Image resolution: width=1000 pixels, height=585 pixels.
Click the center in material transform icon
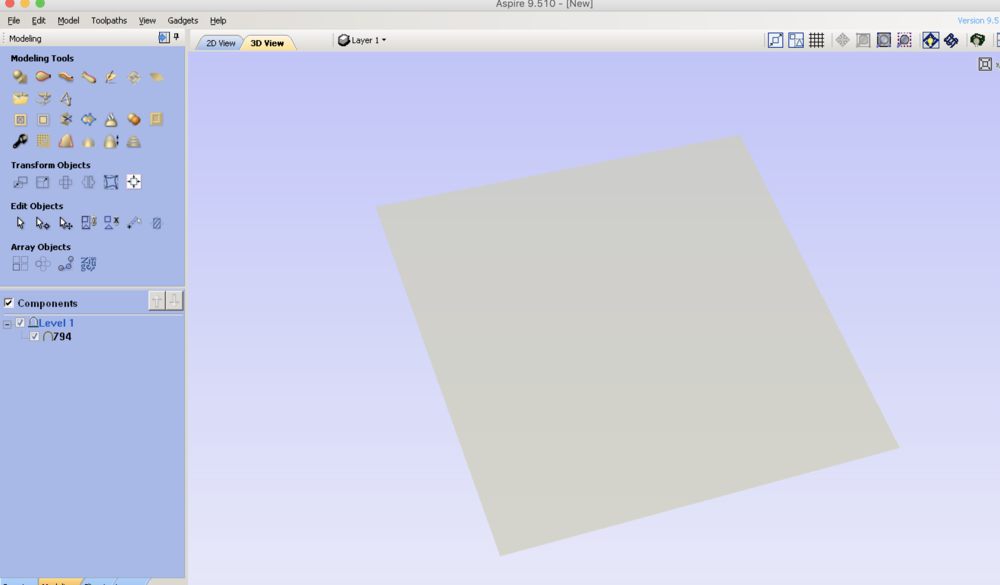[134, 182]
